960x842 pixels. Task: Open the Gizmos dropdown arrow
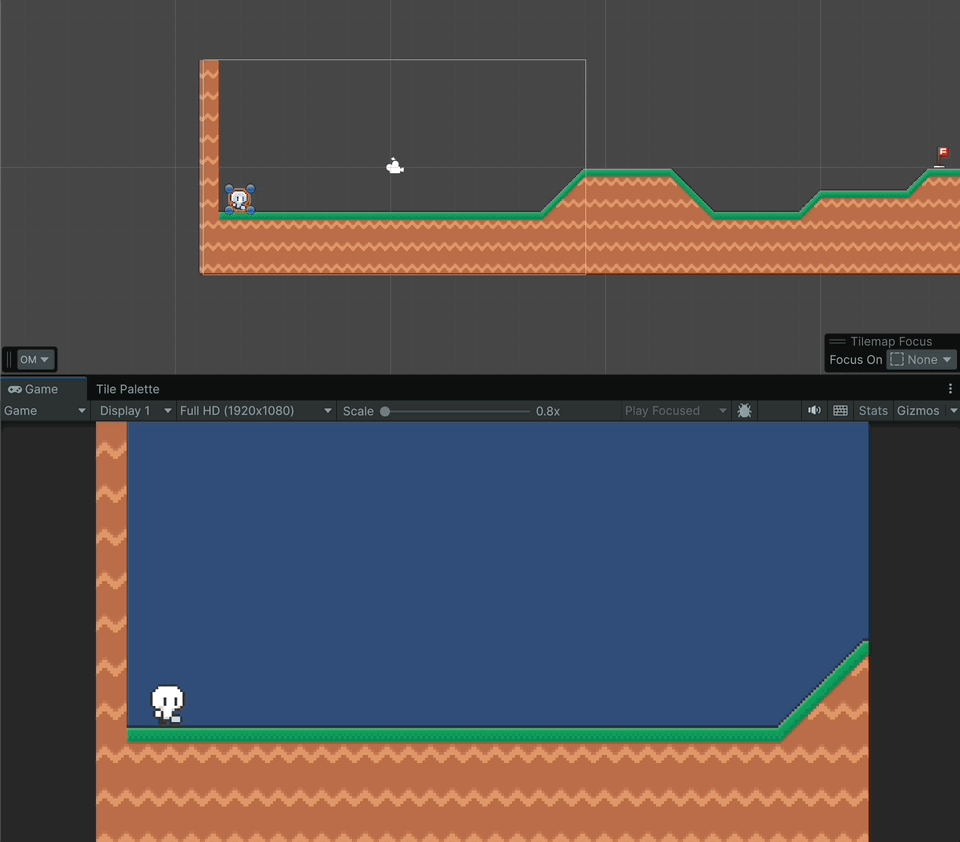953,411
